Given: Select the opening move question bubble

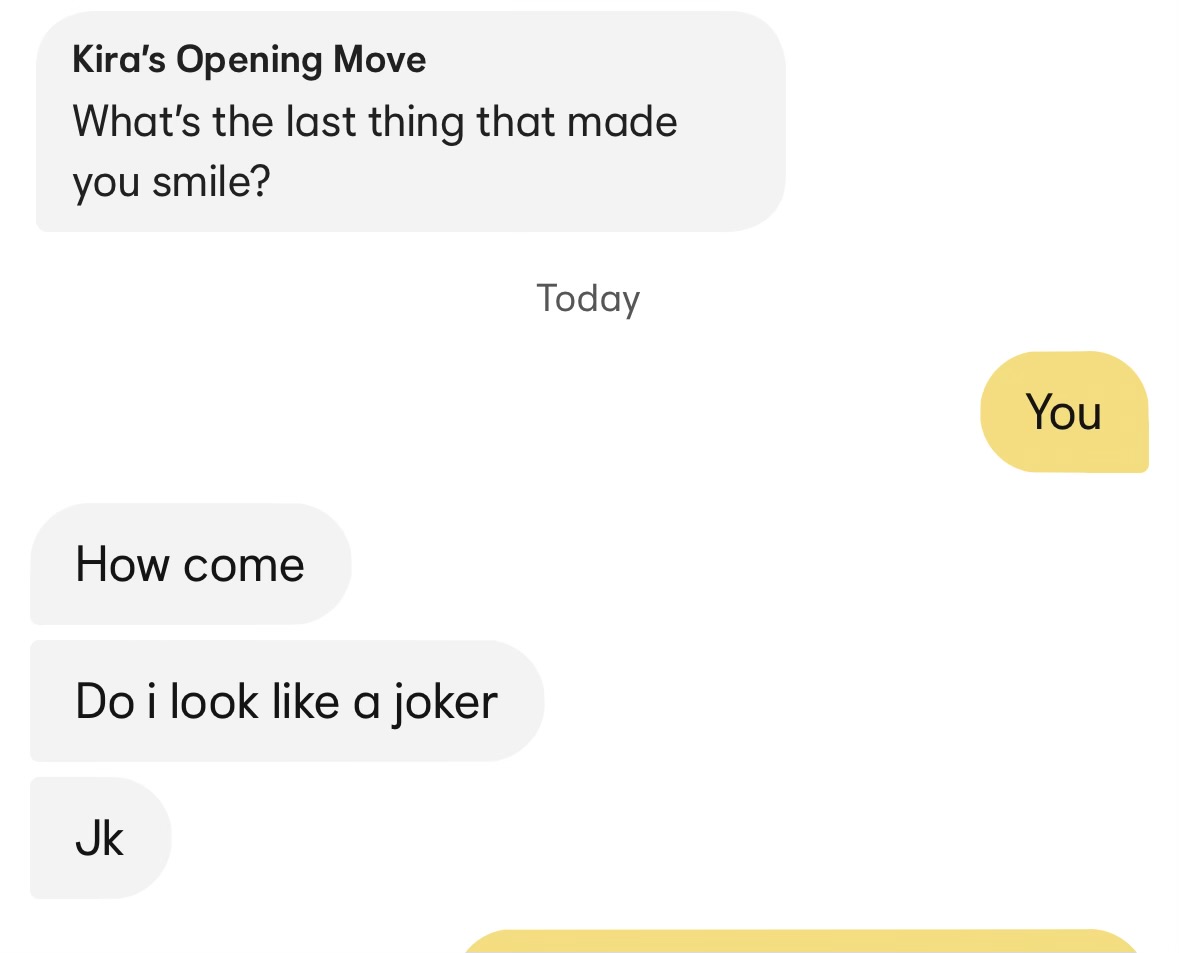Looking at the screenshot, I should (411, 121).
